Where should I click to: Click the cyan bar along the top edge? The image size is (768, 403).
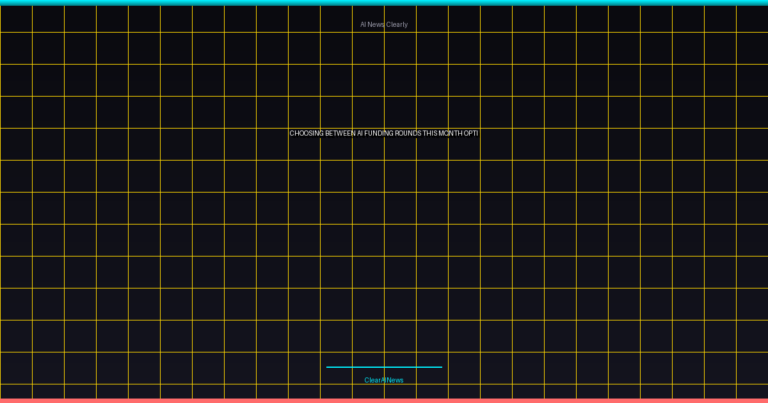[384, 2]
